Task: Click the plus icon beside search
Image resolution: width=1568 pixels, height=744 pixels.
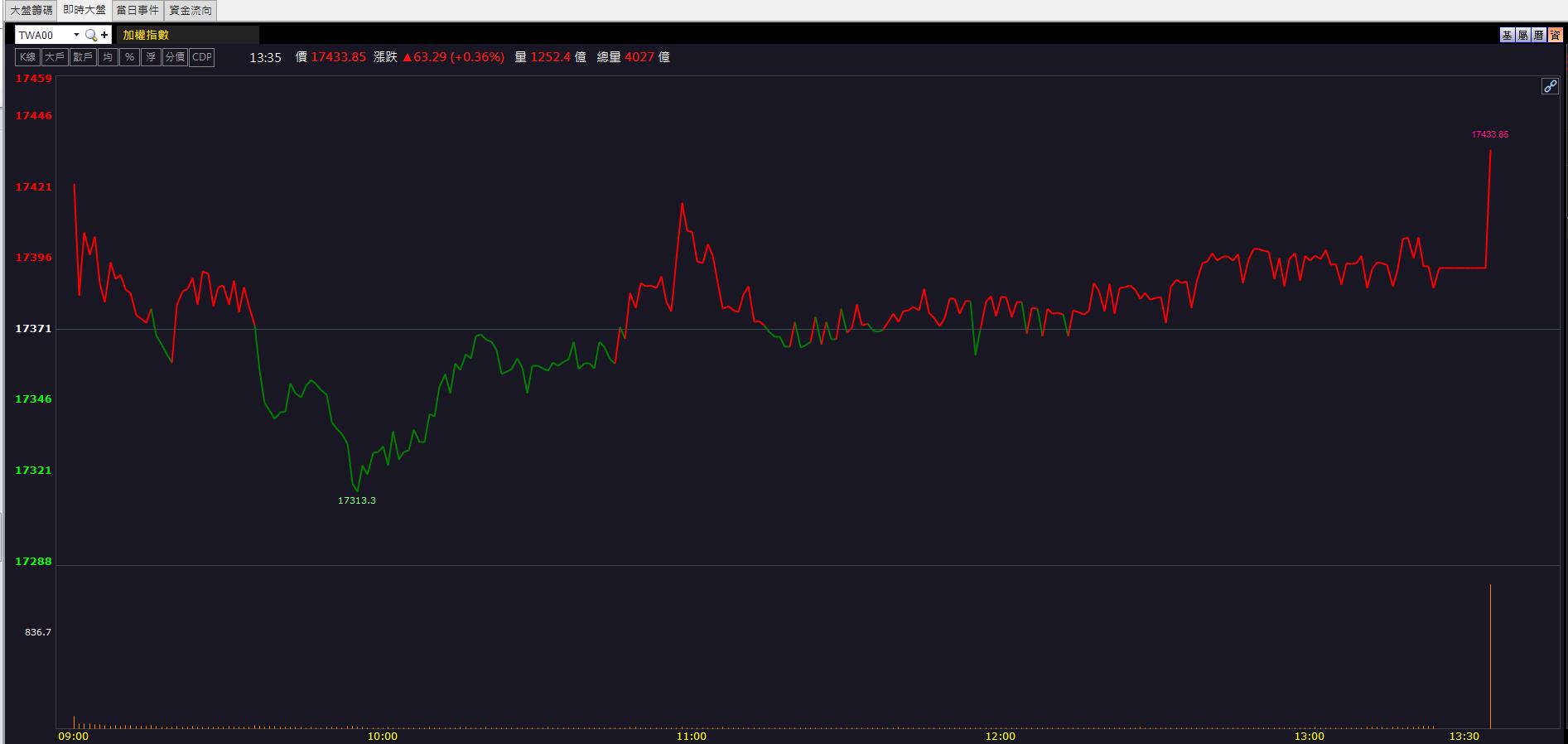Action: click(x=105, y=35)
